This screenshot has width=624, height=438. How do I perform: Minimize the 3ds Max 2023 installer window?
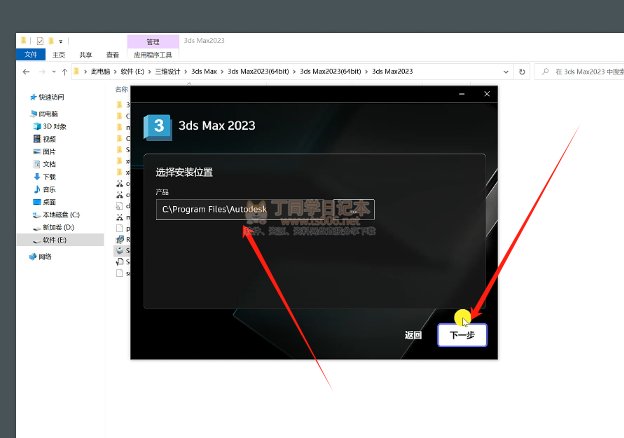point(462,94)
